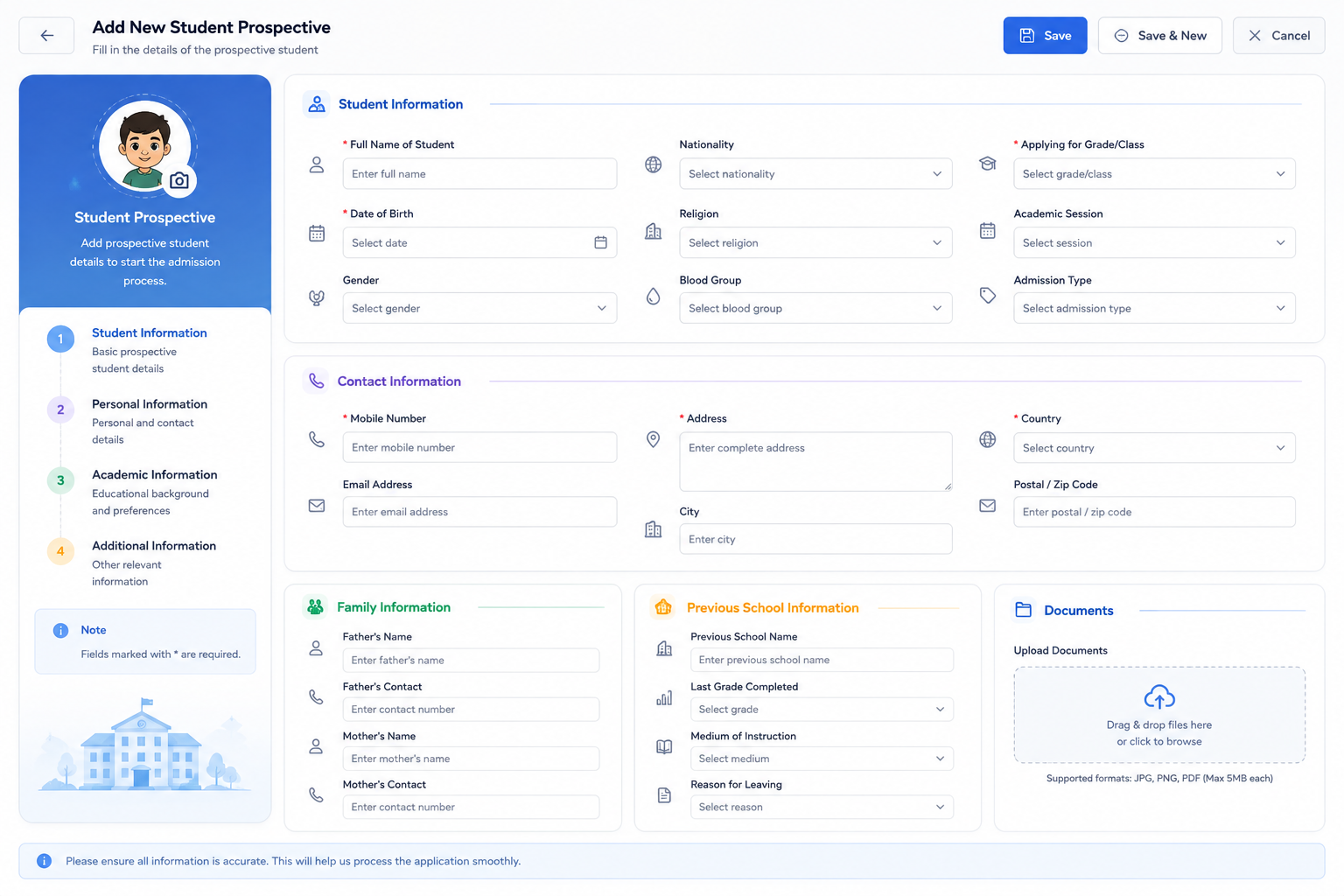The image size is (1344, 896).
Task: Open the Select gender dropdown
Action: 479,308
